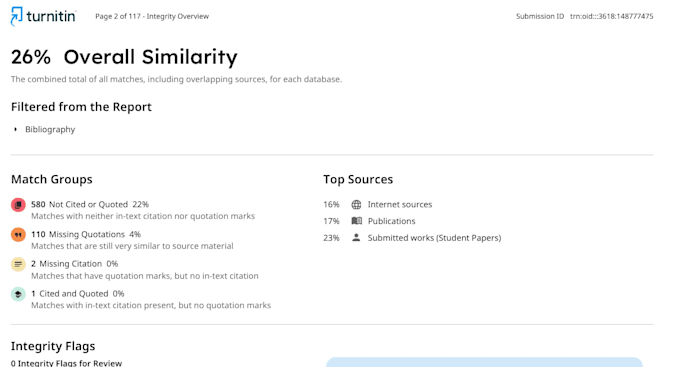Click the green Cited and Quoted icon
The image size is (680, 367).
(x=18, y=294)
